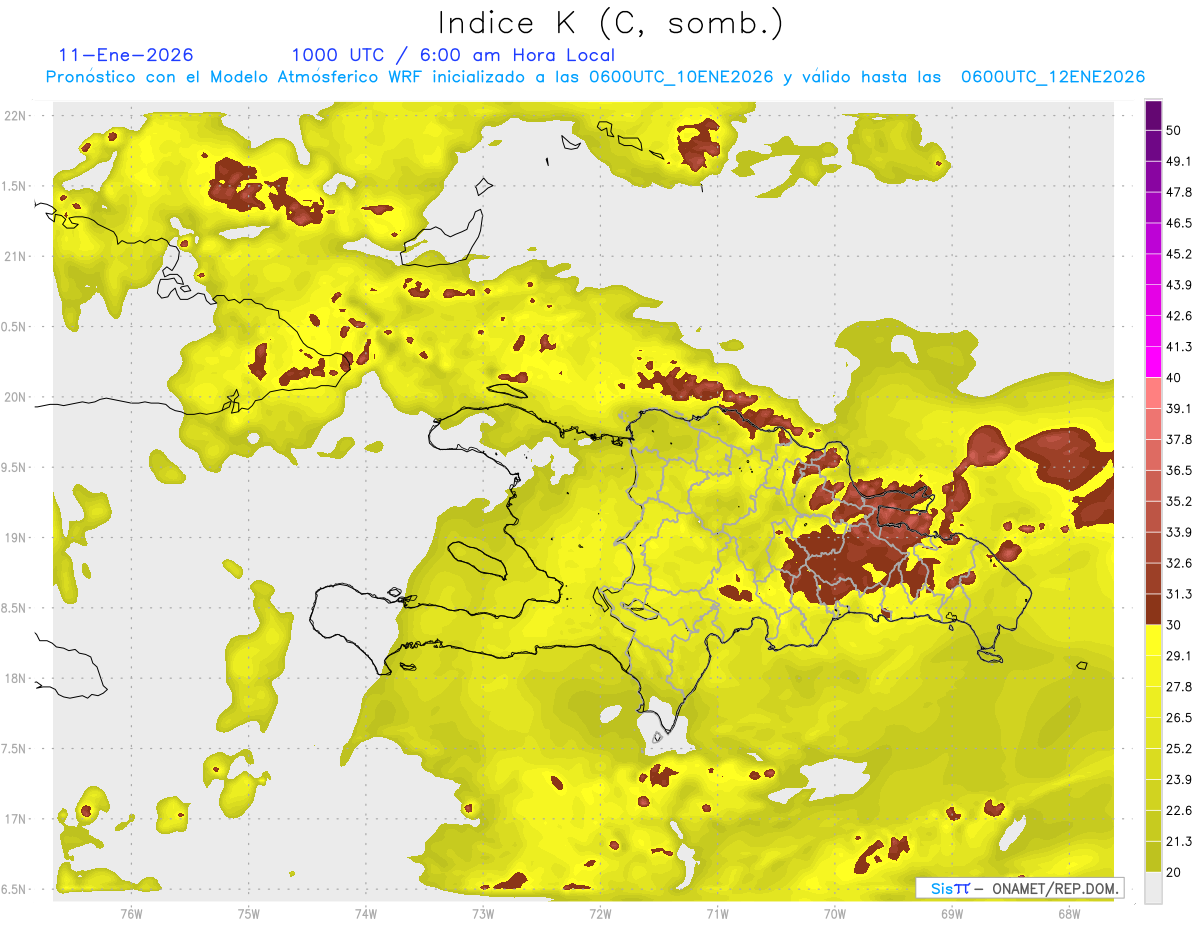This screenshot has width=1200, height=927.
Task: Click the '17N' latitude label
Action: click(x=14, y=819)
